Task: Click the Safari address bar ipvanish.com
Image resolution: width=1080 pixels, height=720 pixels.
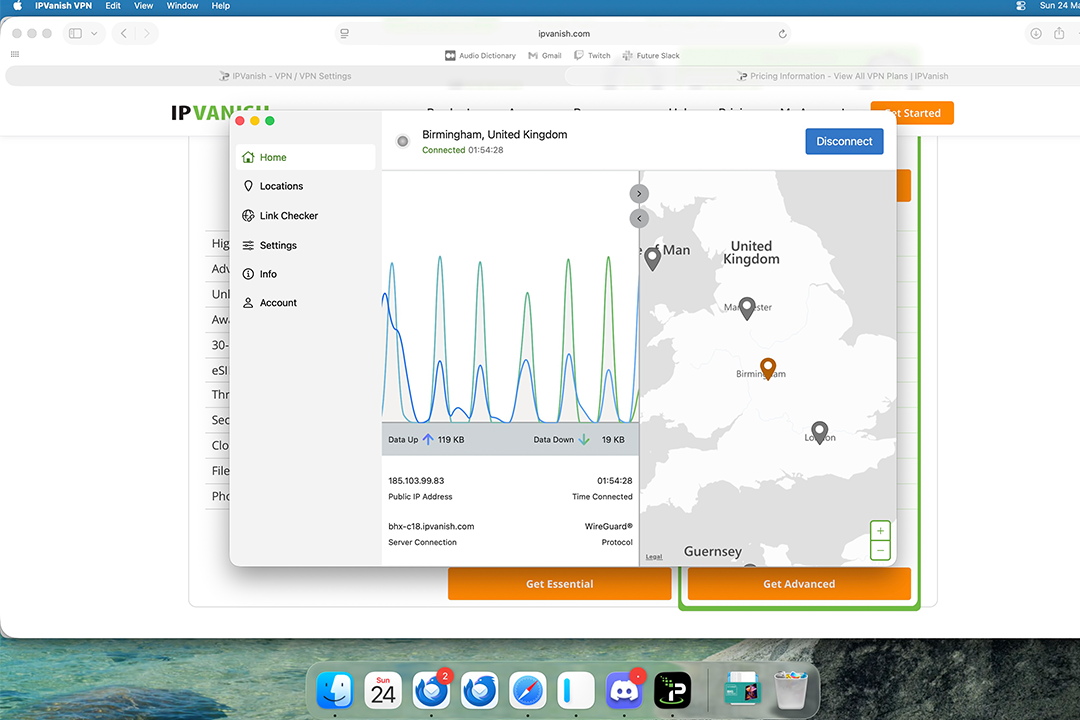Action: pyautogui.click(x=563, y=33)
